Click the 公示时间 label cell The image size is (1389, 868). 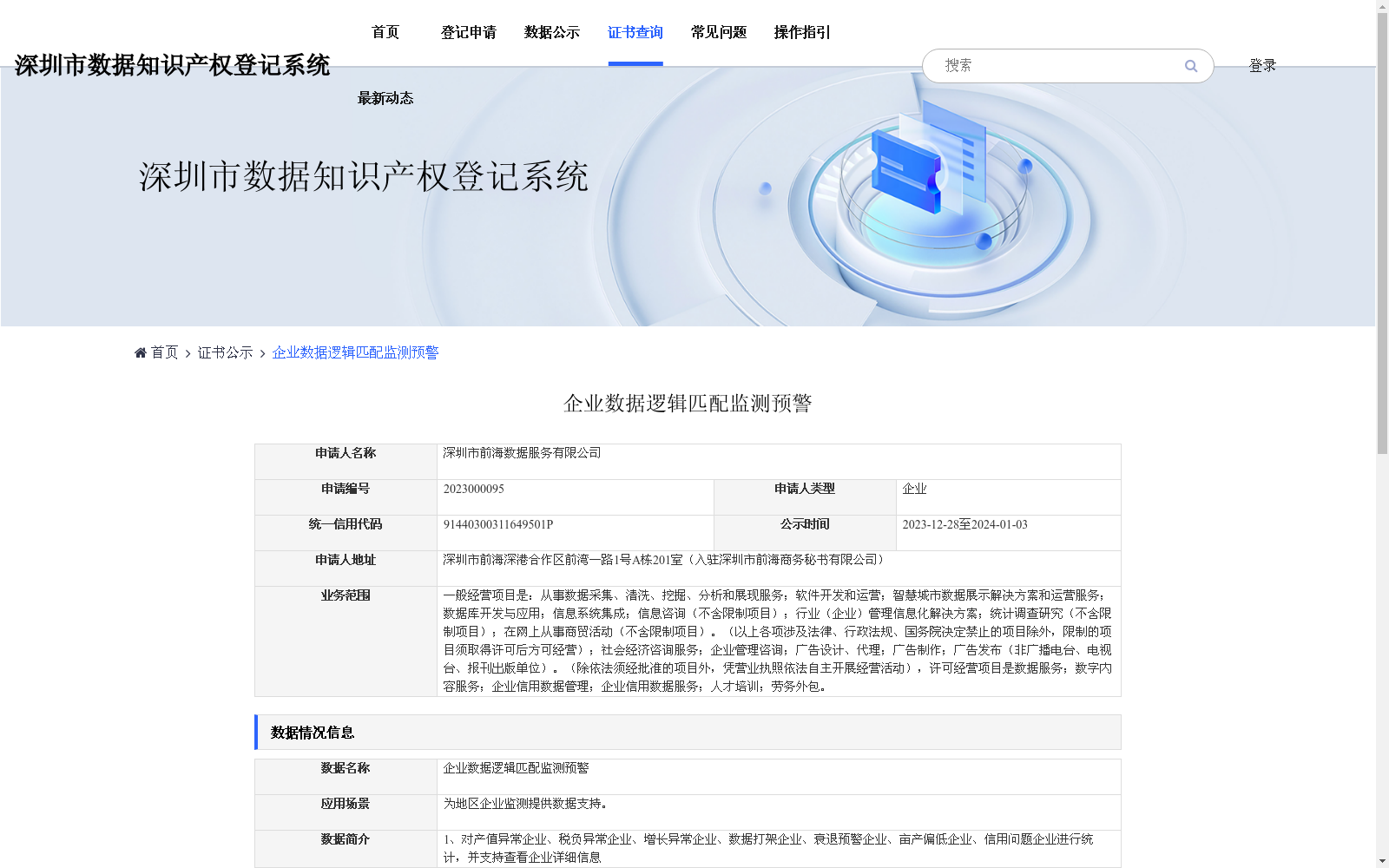click(x=805, y=533)
